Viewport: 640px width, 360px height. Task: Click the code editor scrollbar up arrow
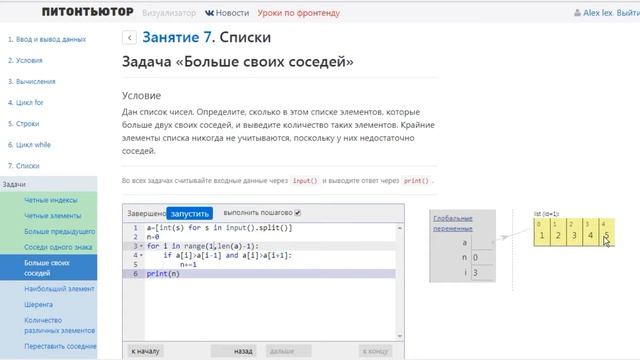[400, 228]
